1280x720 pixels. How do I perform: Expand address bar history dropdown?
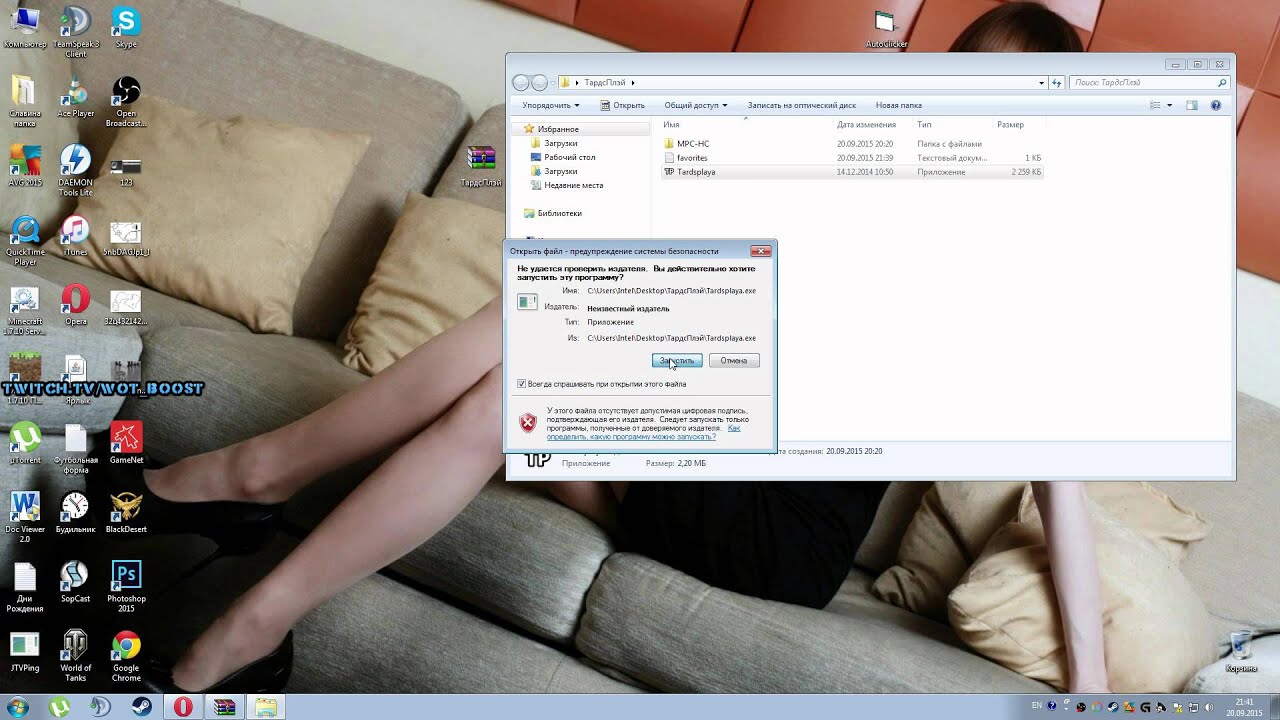1042,83
